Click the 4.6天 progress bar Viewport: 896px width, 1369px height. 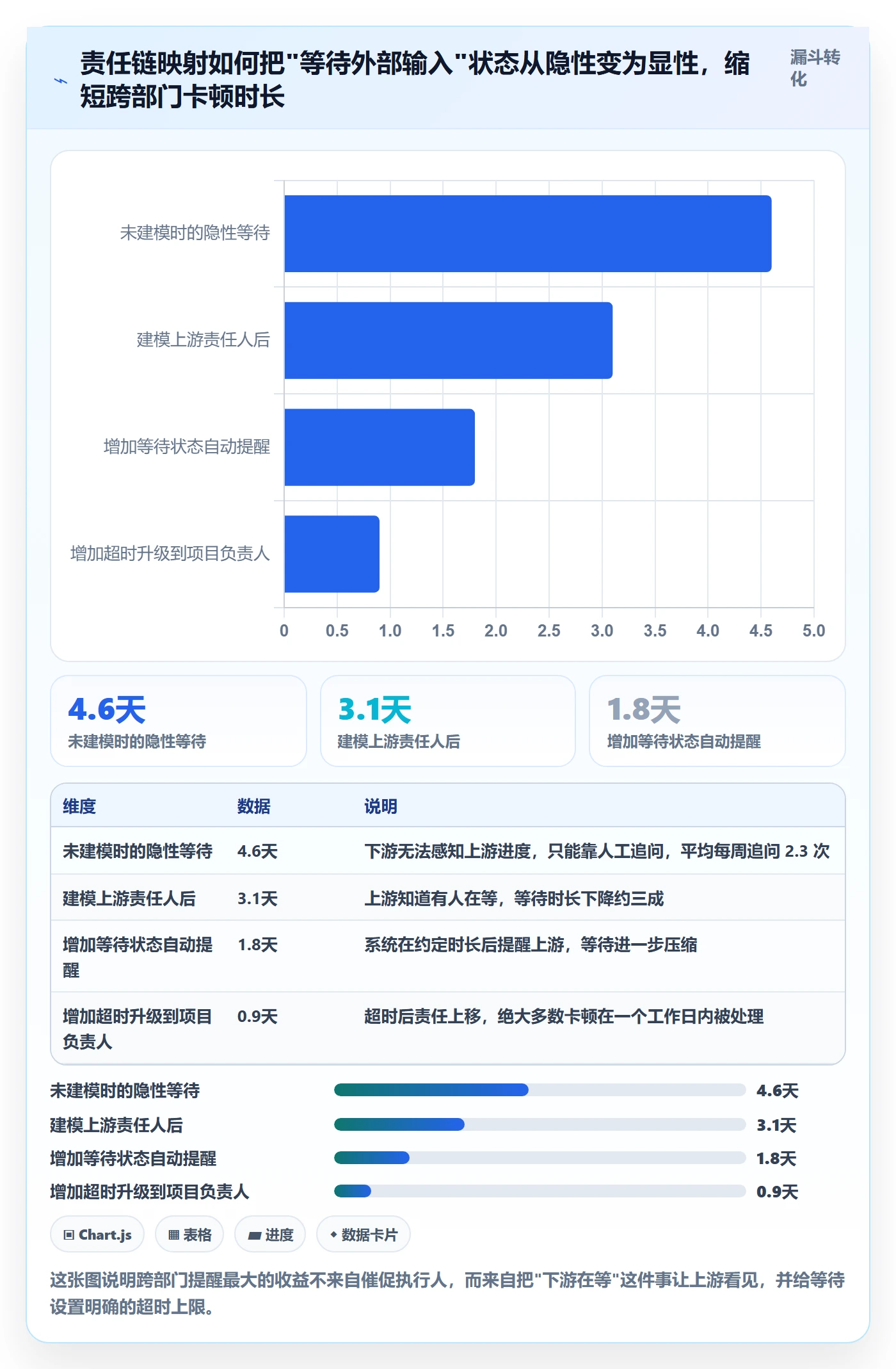coord(540,1090)
